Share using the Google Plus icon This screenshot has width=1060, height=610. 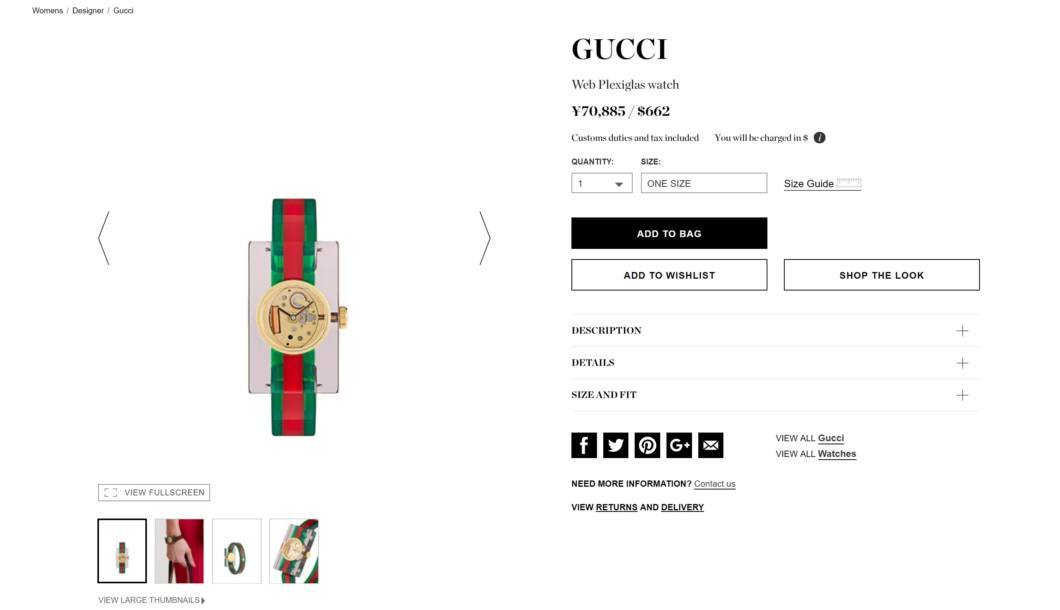679,445
